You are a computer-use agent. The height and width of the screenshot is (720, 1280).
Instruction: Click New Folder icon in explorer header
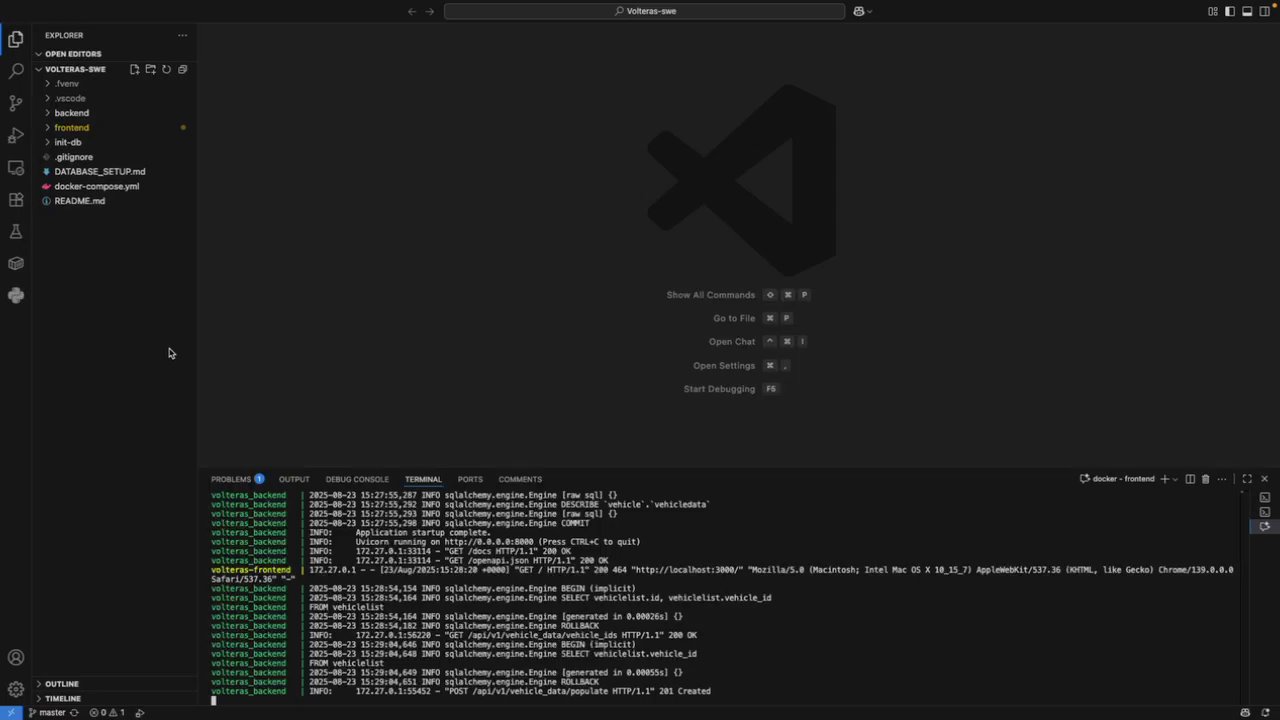150,69
